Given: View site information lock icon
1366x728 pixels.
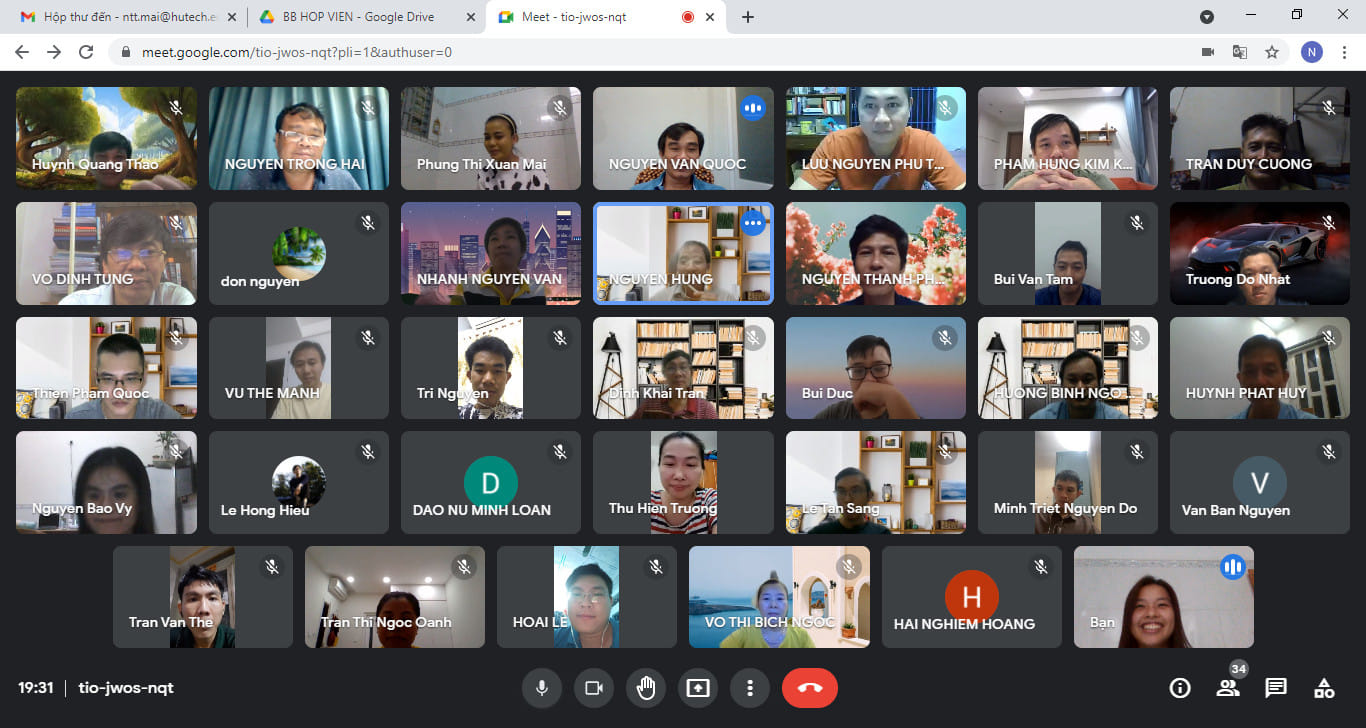Looking at the screenshot, I should tap(126, 52).
